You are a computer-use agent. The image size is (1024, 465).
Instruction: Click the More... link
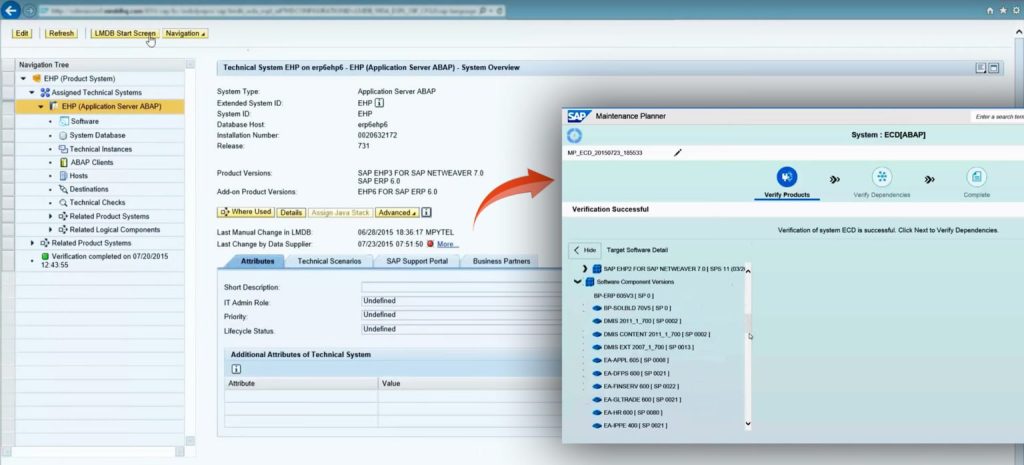pyautogui.click(x=447, y=244)
